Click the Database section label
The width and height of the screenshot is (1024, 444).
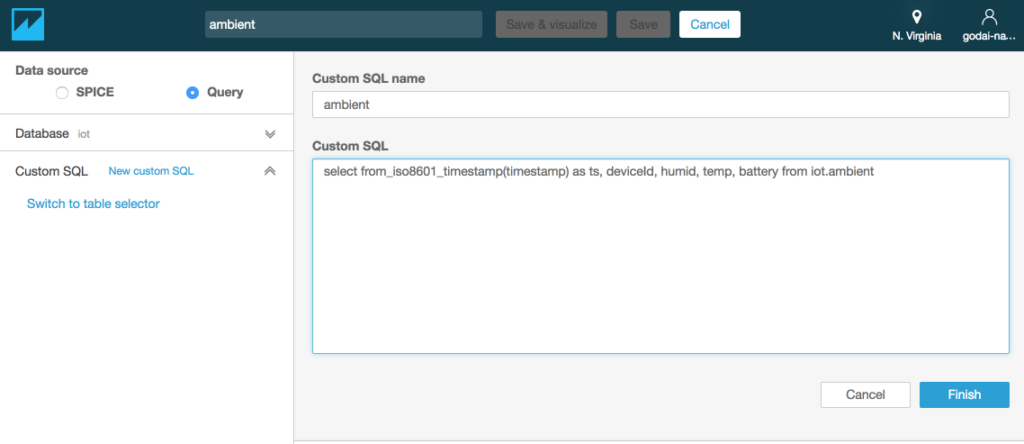pyautogui.click(x=42, y=133)
